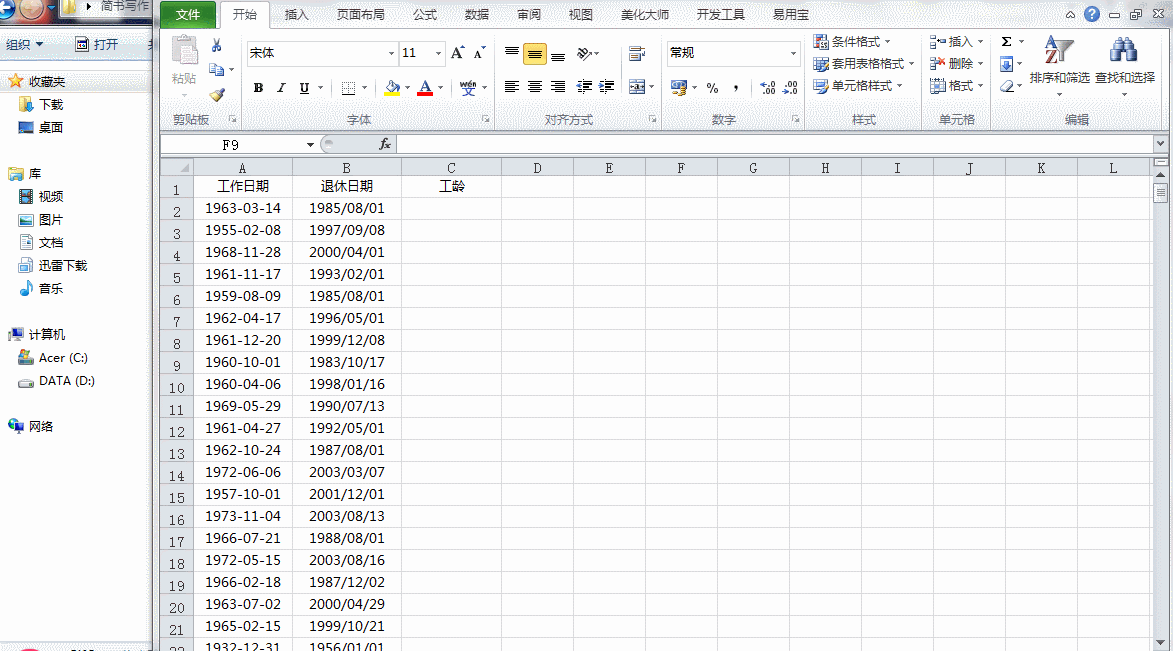Click the increase decimal icon
This screenshot has height=651, width=1173.
768,88
